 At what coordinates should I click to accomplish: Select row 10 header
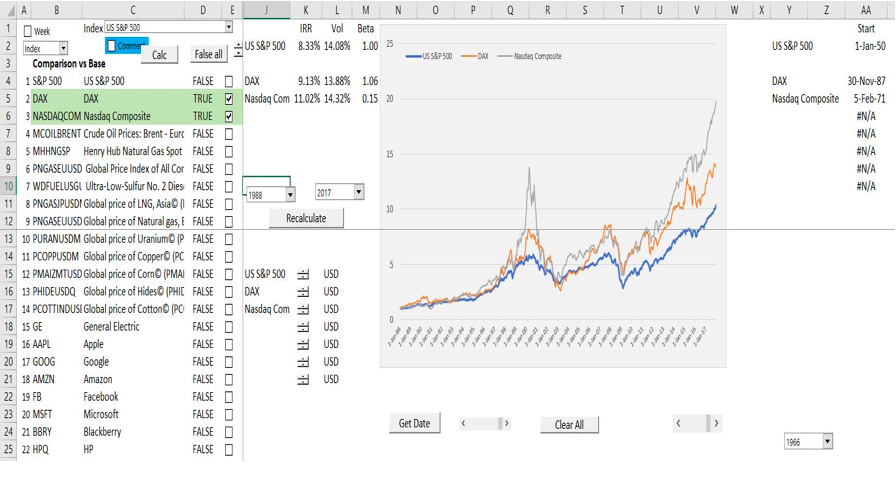[9, 186]
